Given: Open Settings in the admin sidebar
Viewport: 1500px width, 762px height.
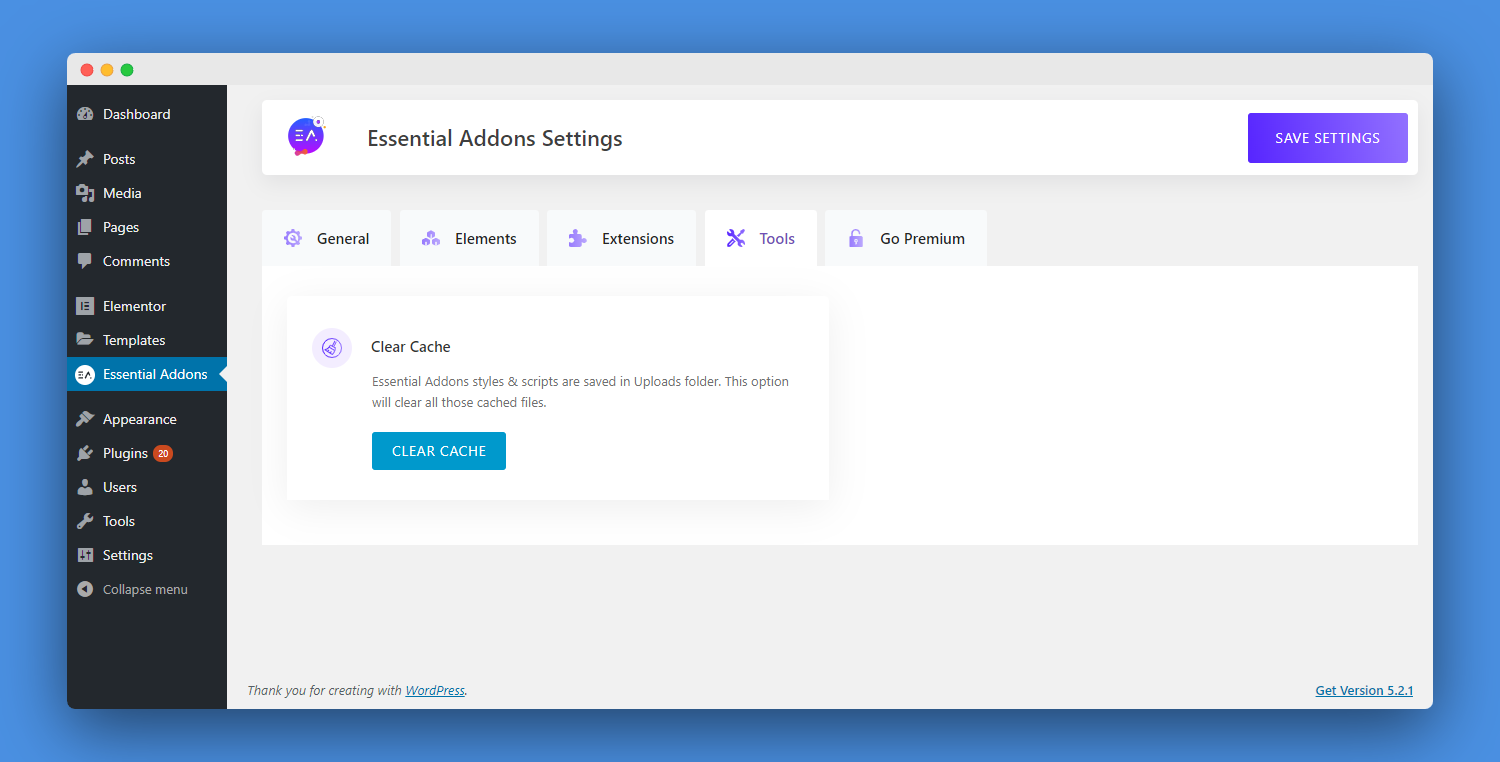Looking at the screenshot, I should (x=147, y=555).
